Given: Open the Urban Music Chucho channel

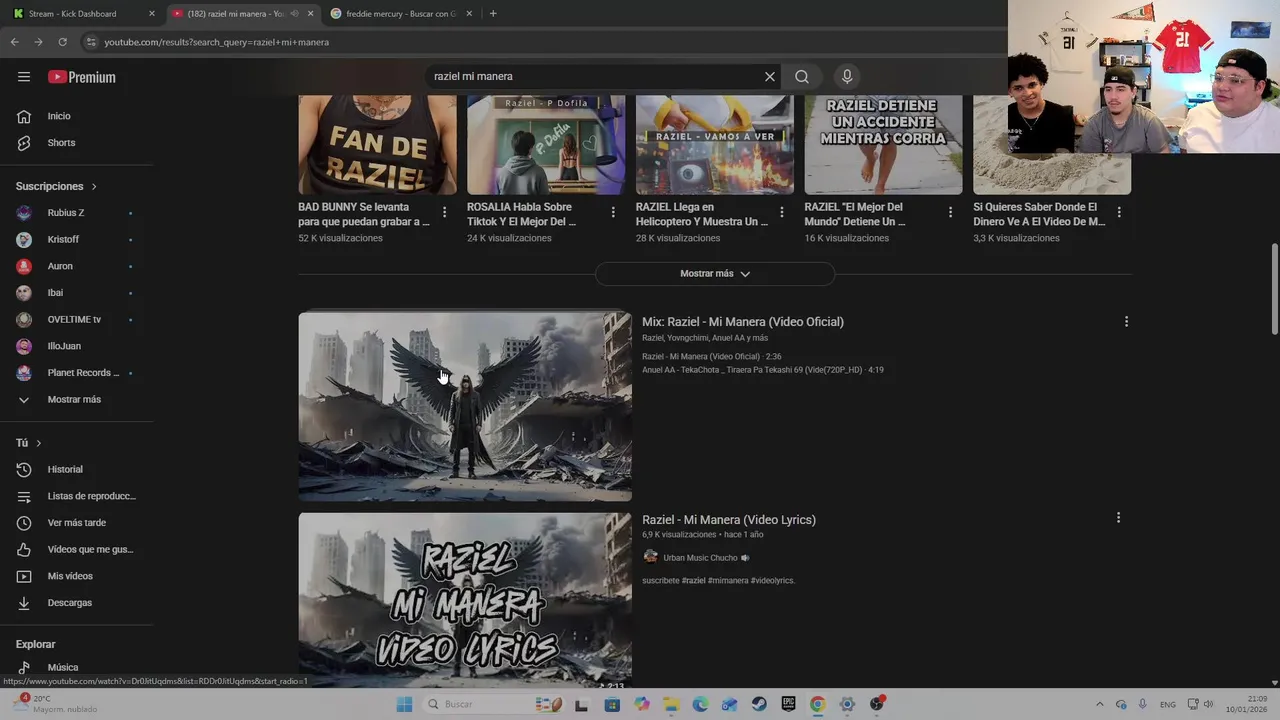Looking at the screenshot, I should point(700,558).
